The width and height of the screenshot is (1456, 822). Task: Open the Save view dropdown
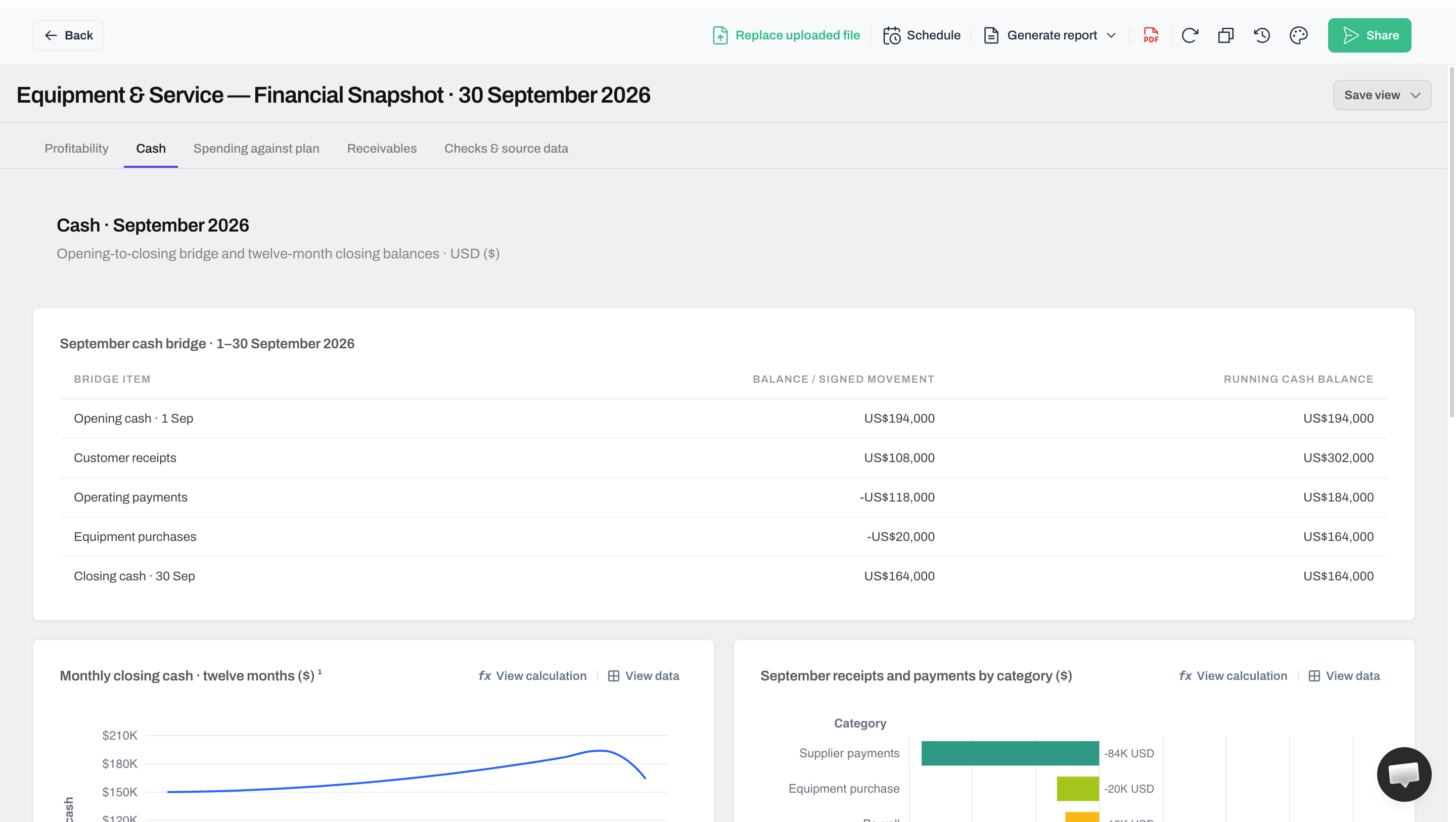pyautogui.click(x=1382, y=95)
